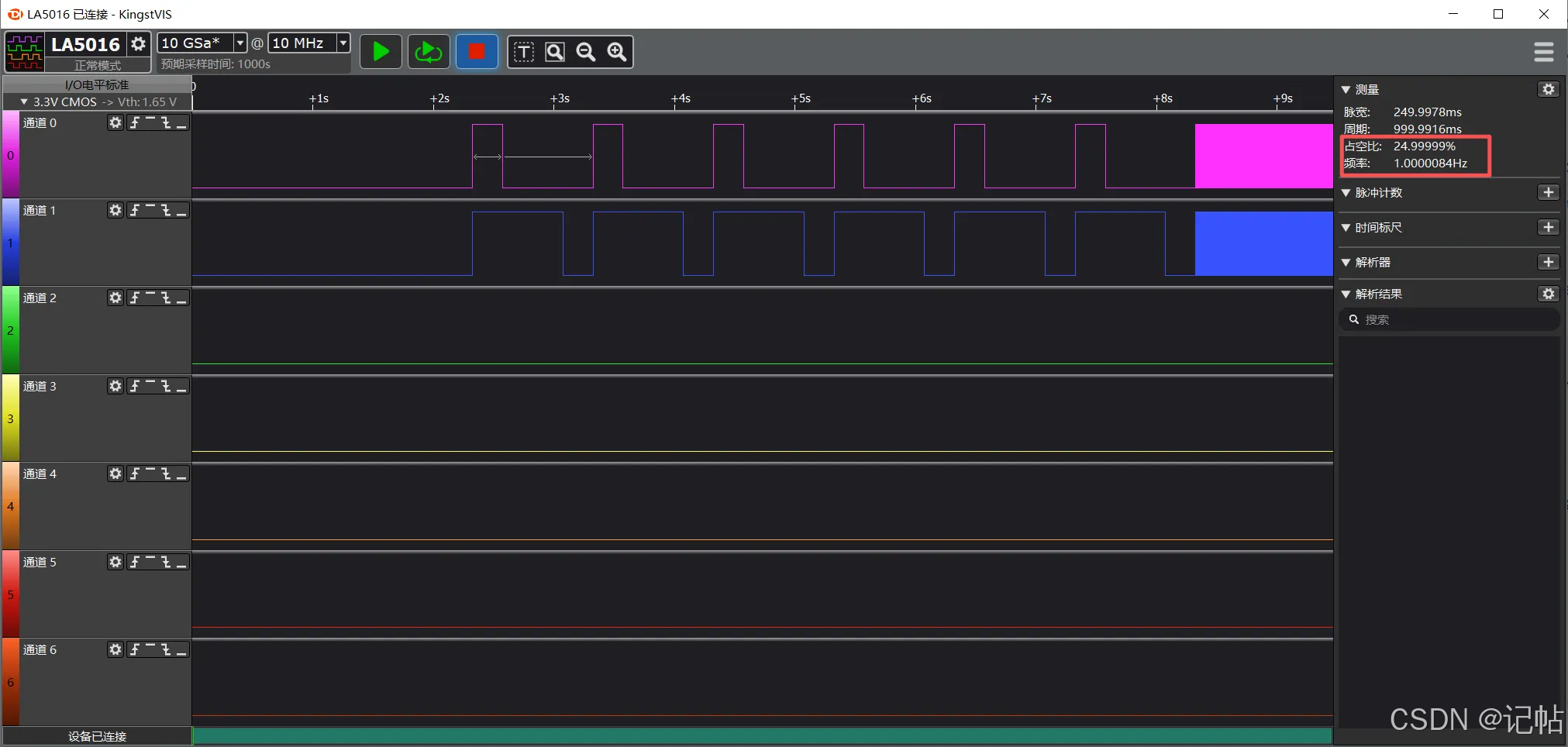Viewport: 1568px width, 747px height.
Task: Open the hamburger main menu
Action: click(1543, 52)
